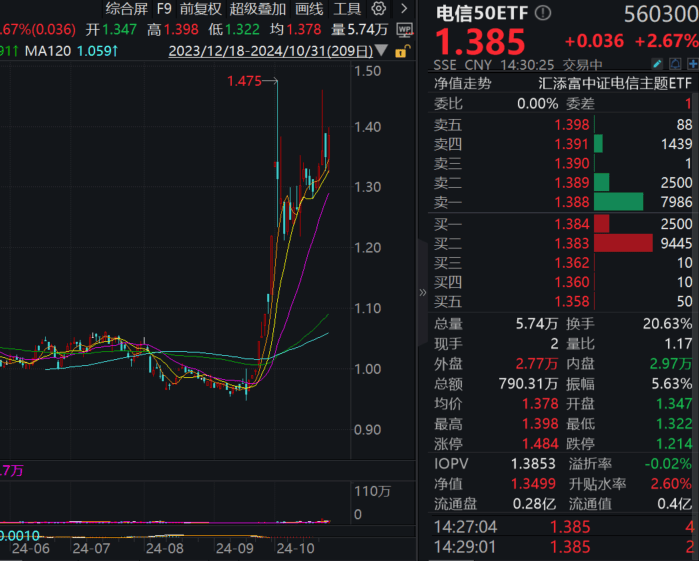Click the 换手 20.63% value

pos(667,324)
